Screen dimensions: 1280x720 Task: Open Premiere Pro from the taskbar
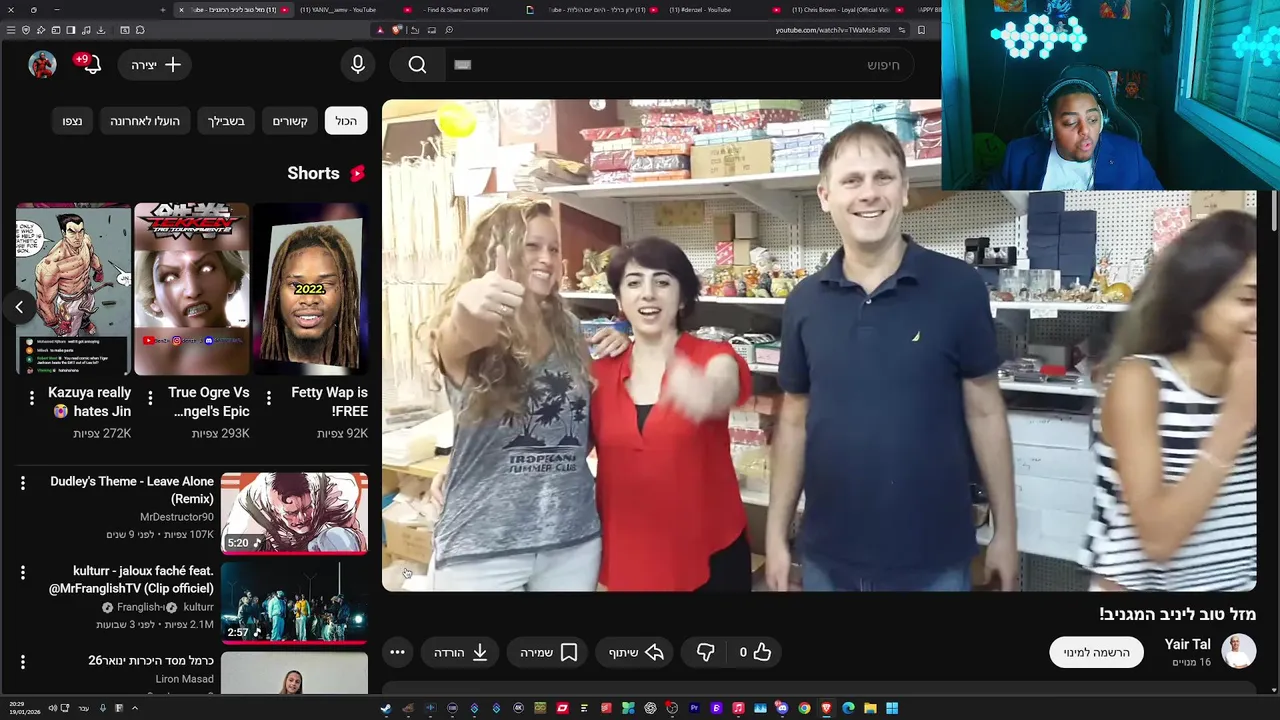694,708
